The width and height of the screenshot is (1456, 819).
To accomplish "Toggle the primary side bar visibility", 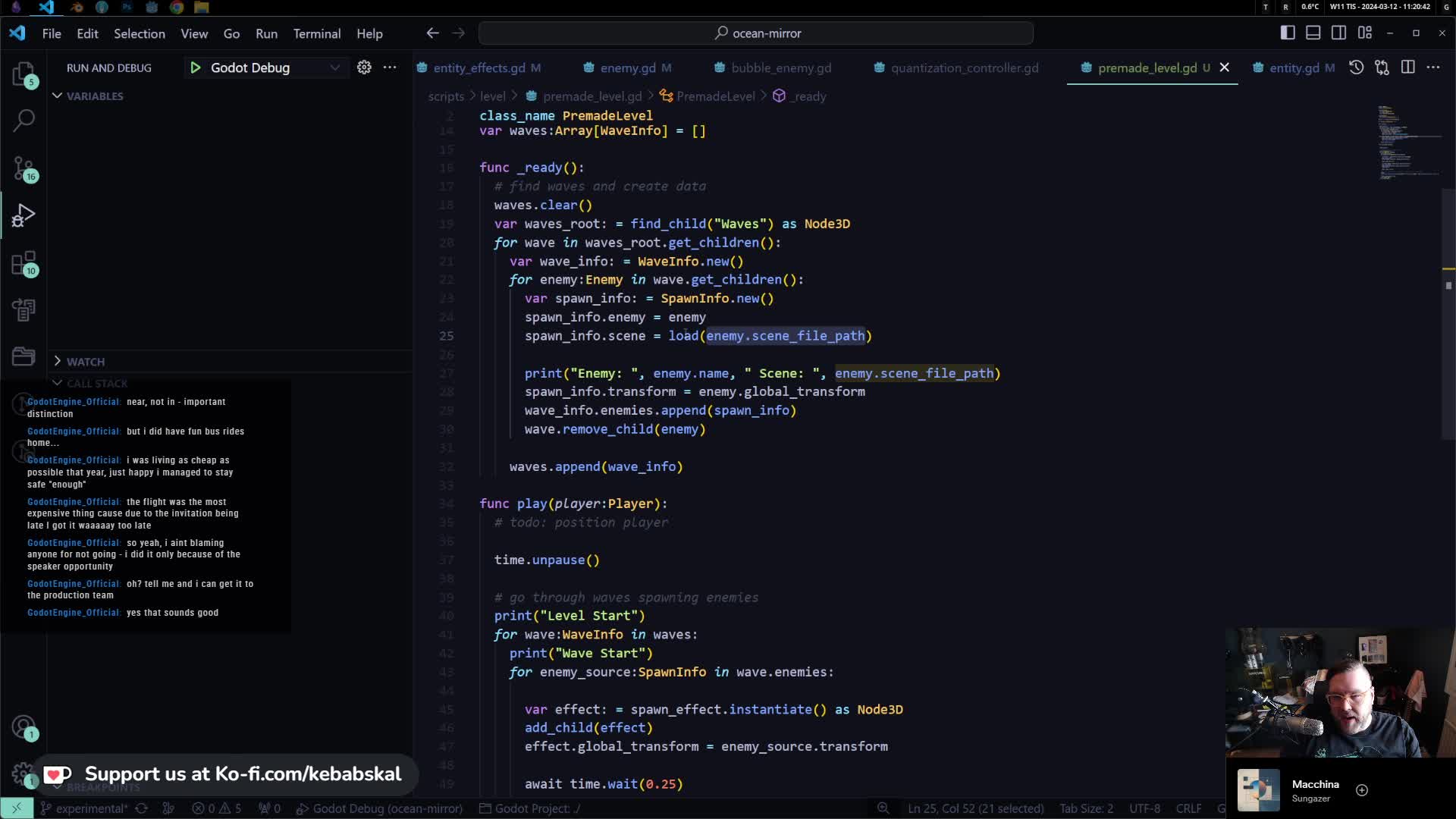I will pyautogui.click(x=1288, y=33).
